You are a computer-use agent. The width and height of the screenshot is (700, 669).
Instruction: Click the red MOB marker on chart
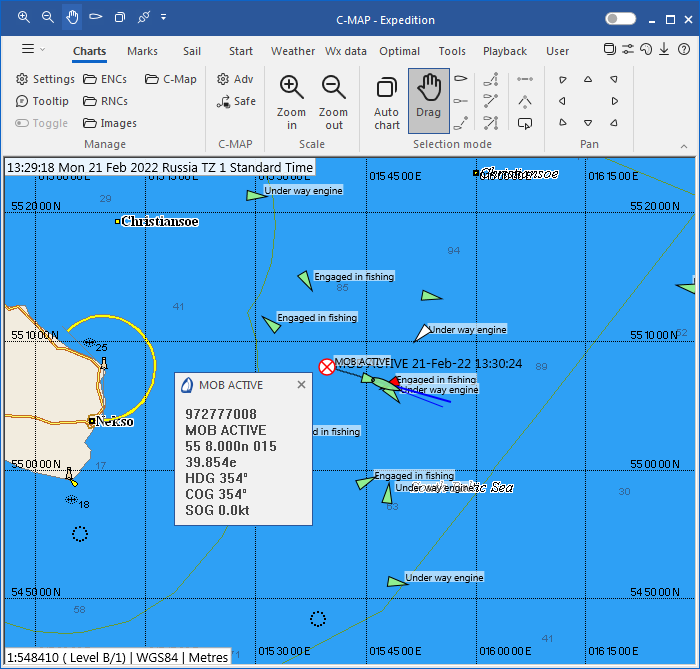(x=327, y=367)
